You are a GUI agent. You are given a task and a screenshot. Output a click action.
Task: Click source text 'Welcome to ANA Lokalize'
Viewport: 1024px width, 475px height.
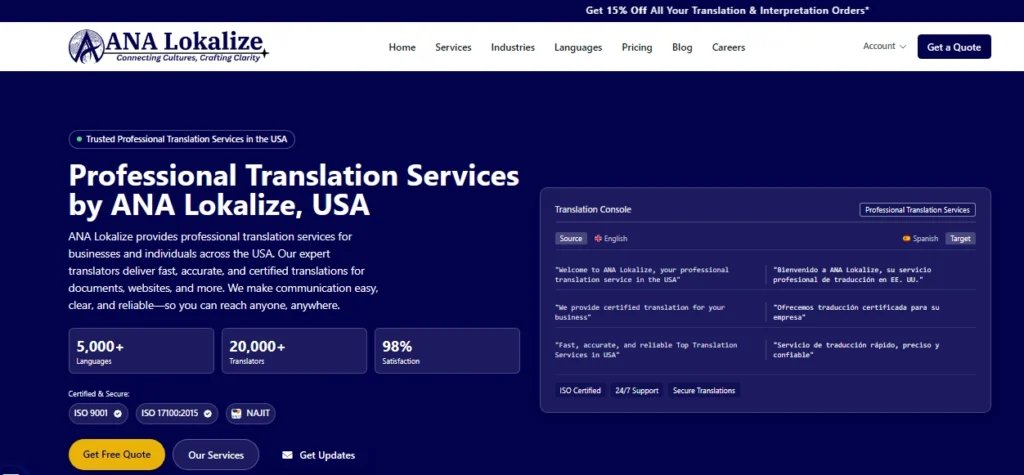coord(642,274)
